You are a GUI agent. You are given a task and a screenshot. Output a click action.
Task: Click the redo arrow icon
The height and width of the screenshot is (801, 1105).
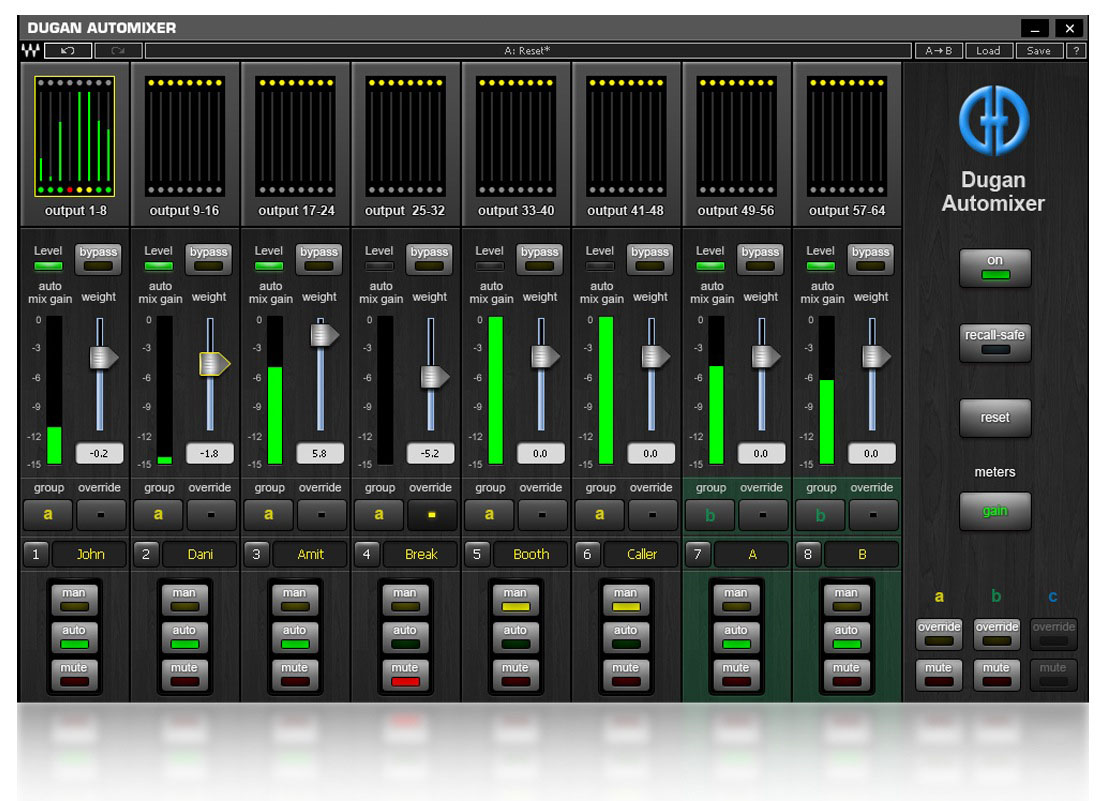click(x=118, y=50)
